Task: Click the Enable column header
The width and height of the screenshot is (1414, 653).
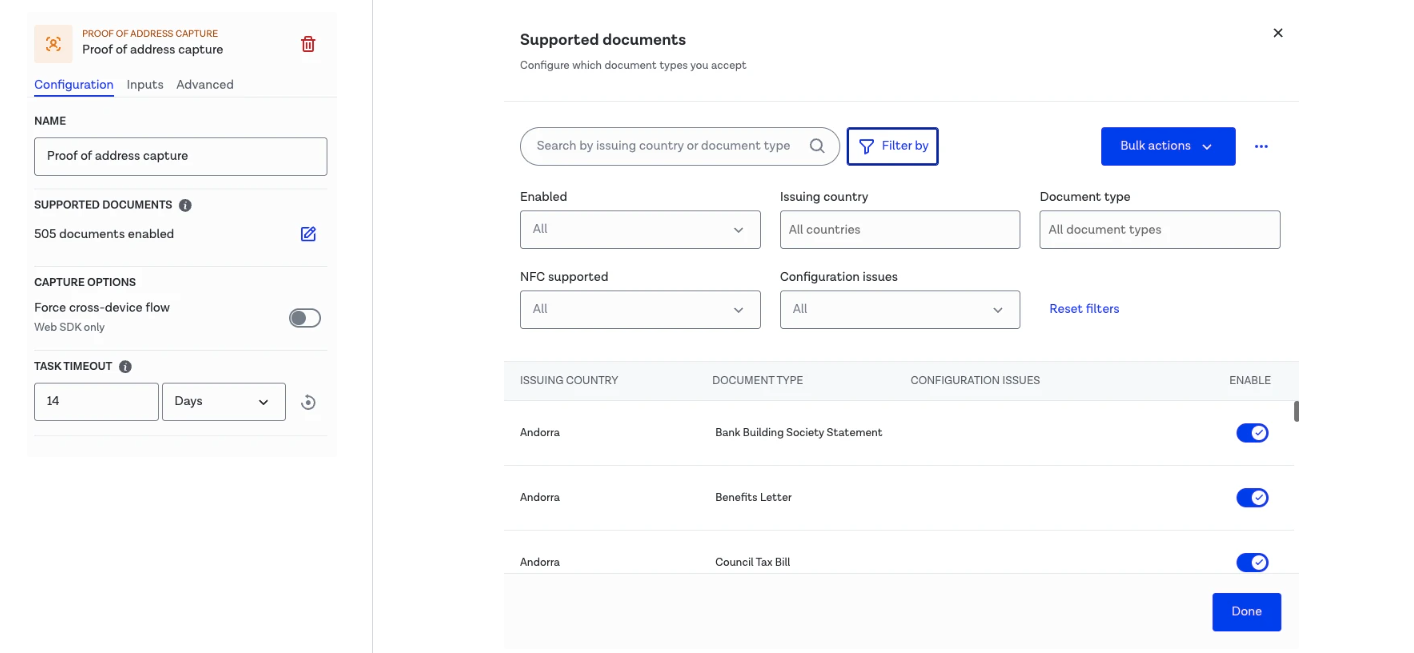Action: [x=1250, y=381]
